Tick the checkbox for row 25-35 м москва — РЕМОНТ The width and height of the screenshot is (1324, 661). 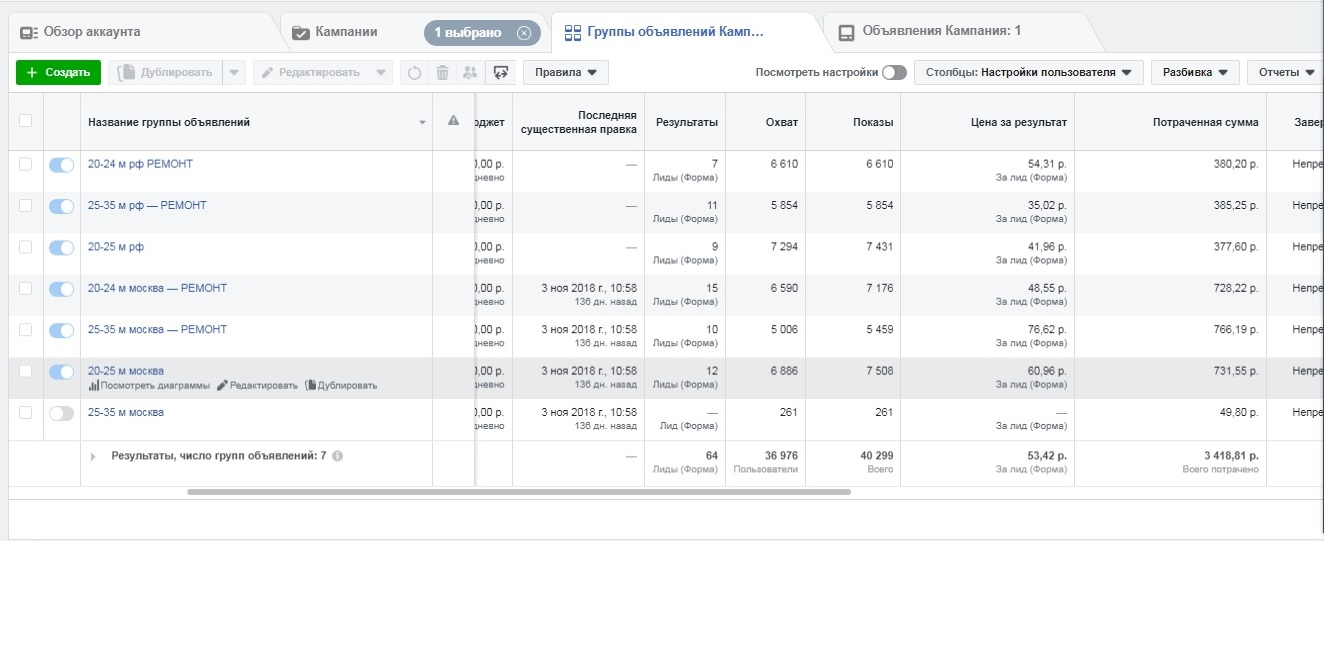(25, 329)
